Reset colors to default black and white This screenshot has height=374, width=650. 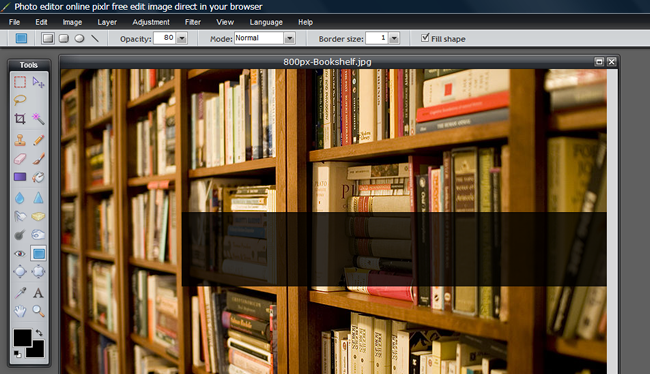[17, 354]
